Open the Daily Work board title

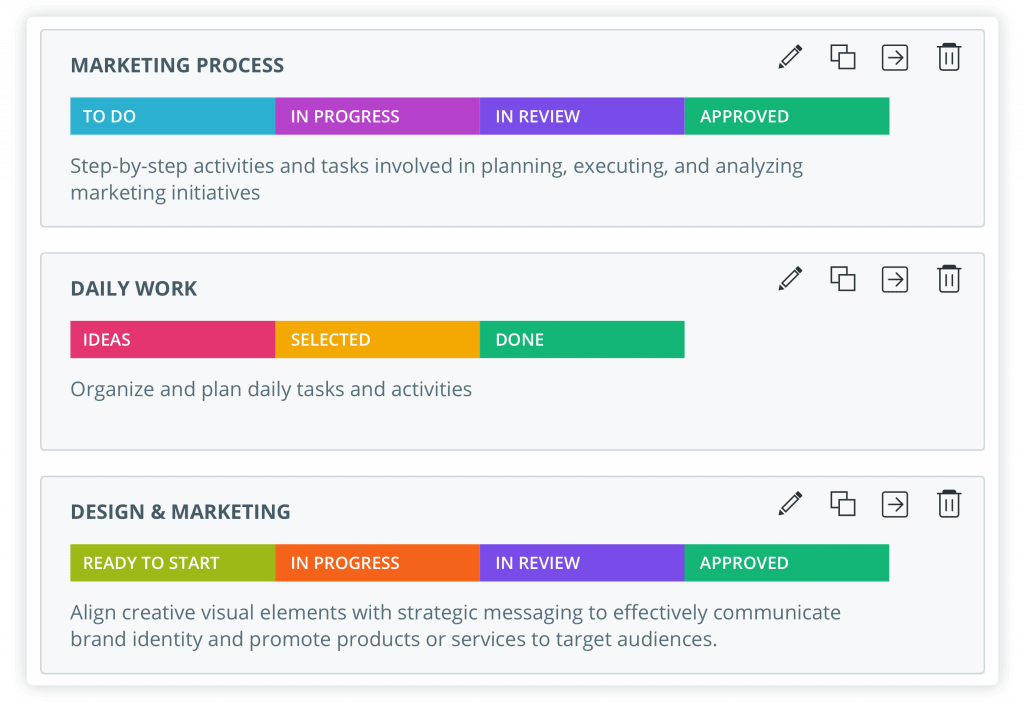(x=133, y=288)
